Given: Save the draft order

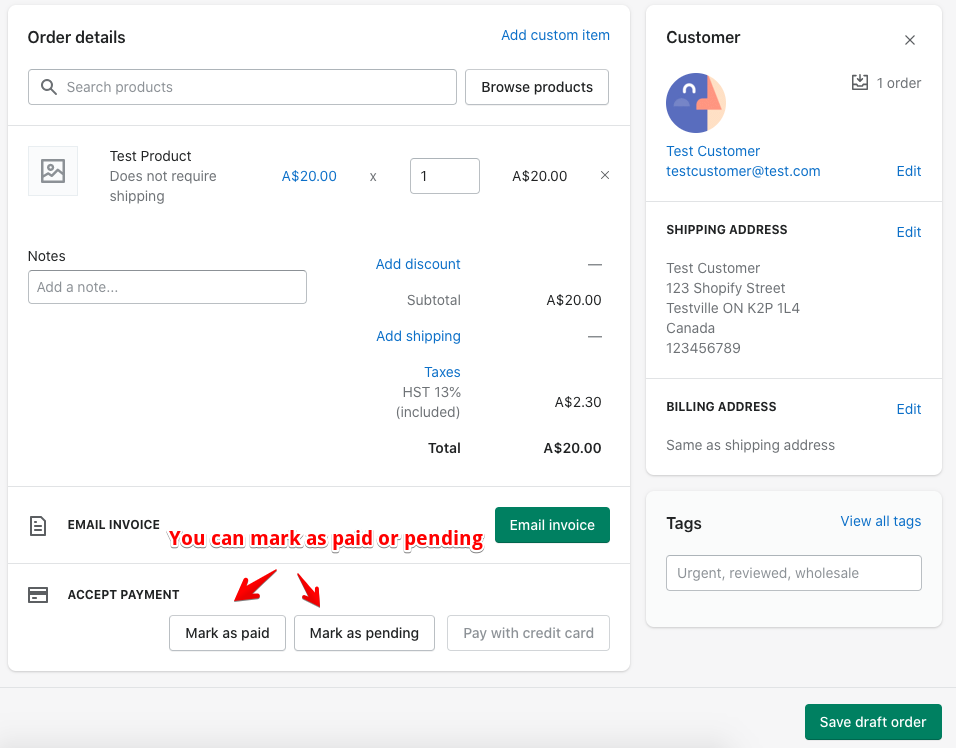Looking at the screenshot, I should (x=873, y=722).
